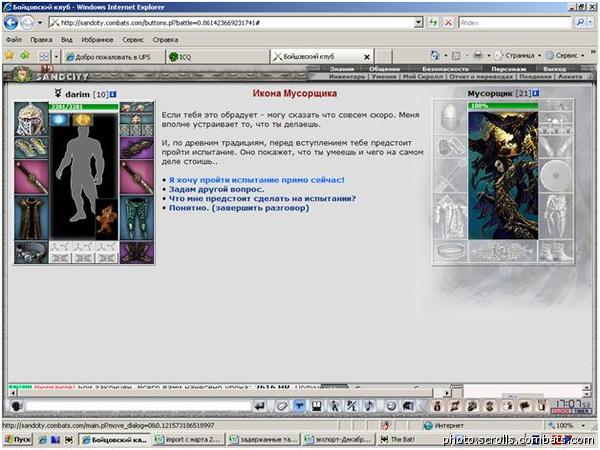Screen dimensions: 600x450
Task: Open darim's gloves slot on purple background
Action: (137, 148)
